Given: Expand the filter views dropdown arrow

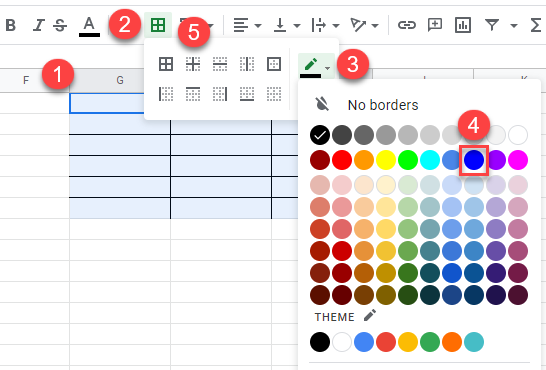Looking at the screenshot, I should (x=514, y=25).
